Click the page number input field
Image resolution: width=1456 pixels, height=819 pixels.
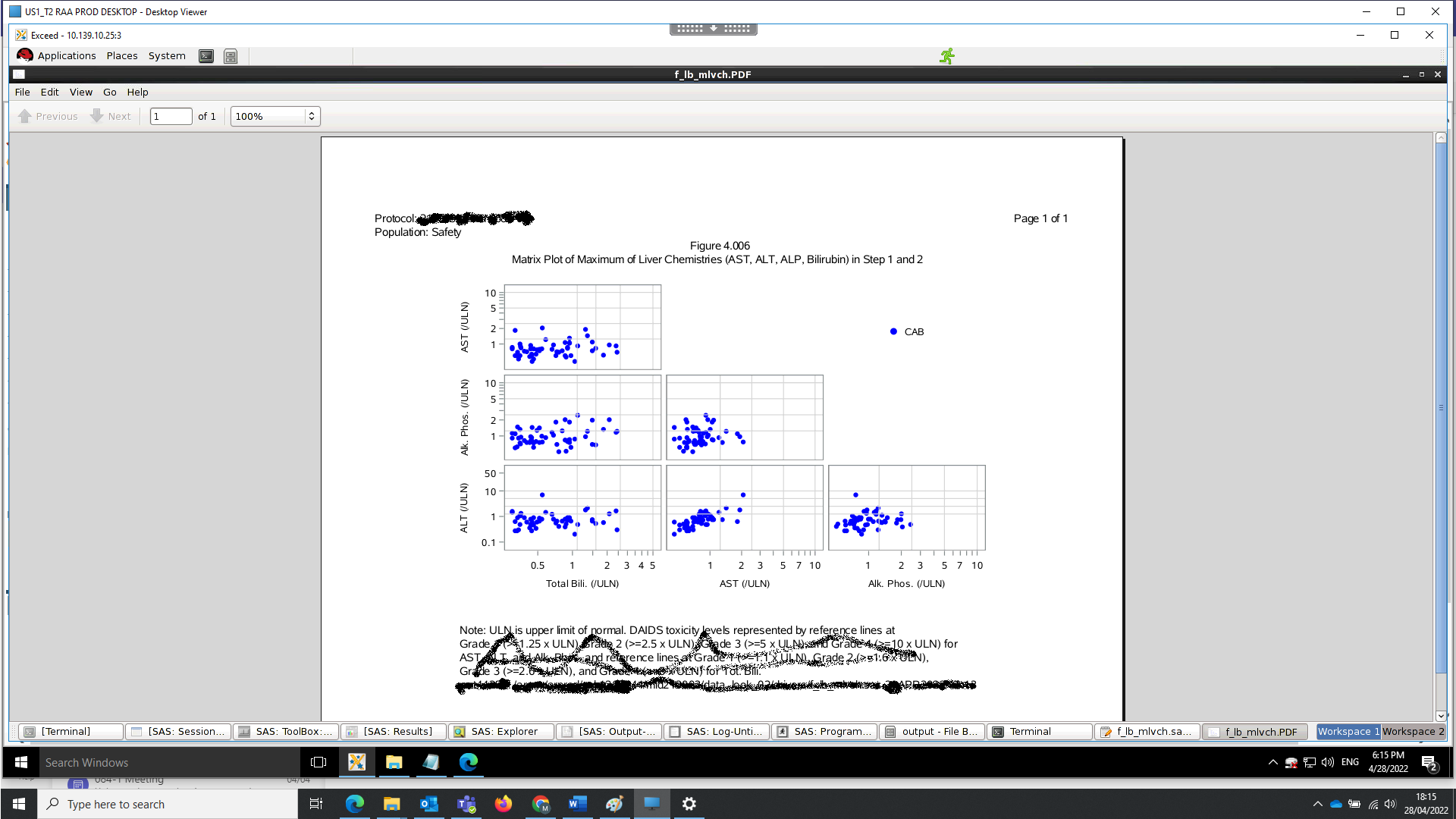tap(171, 115)
